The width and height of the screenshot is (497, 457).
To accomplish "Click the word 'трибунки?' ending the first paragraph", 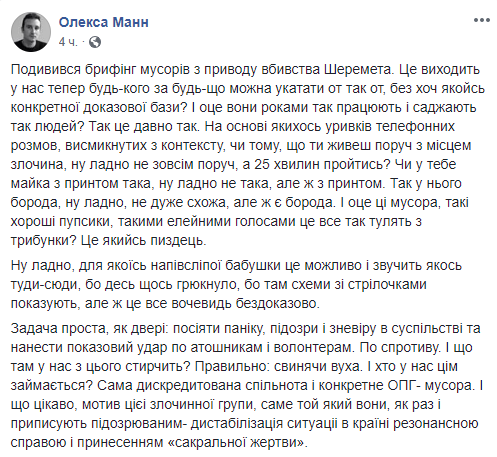I will 44,241.
